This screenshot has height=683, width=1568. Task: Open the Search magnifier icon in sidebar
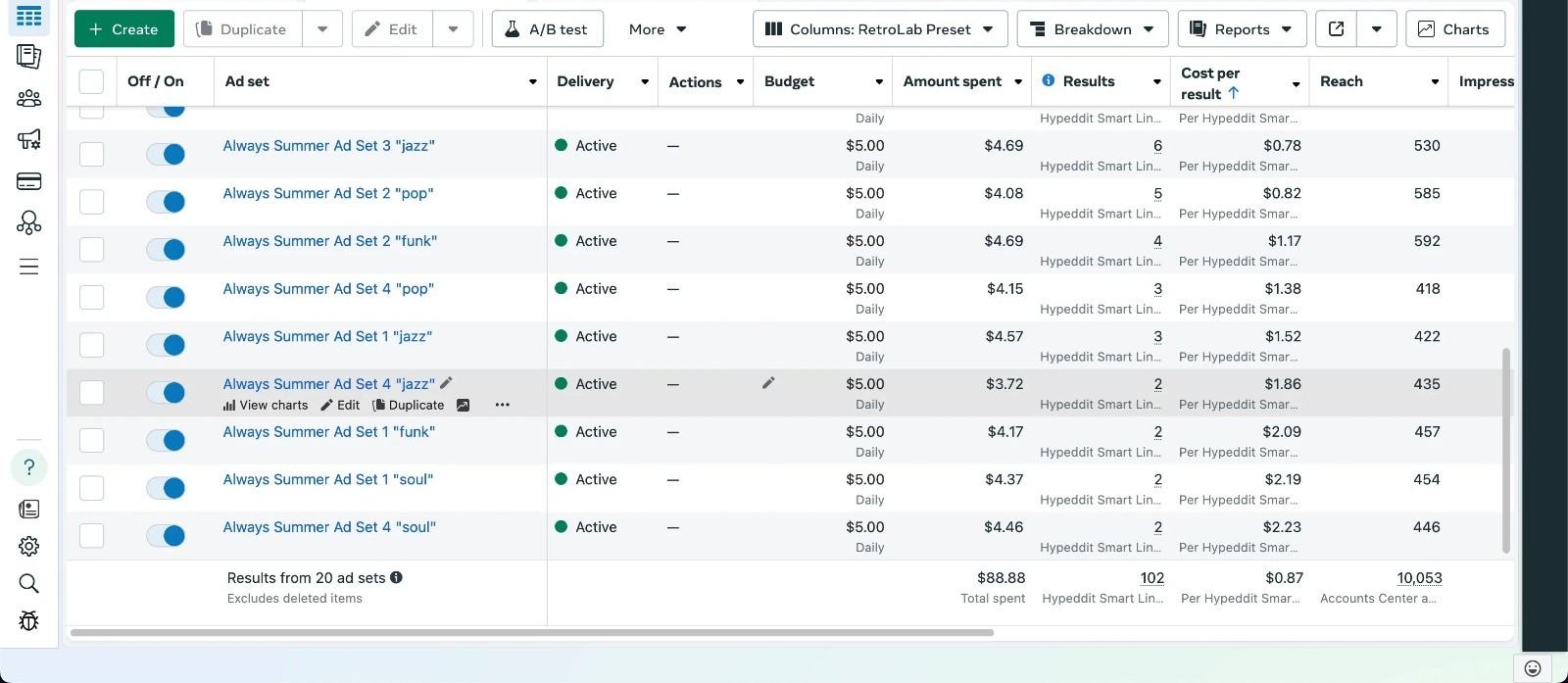(29, 584)
